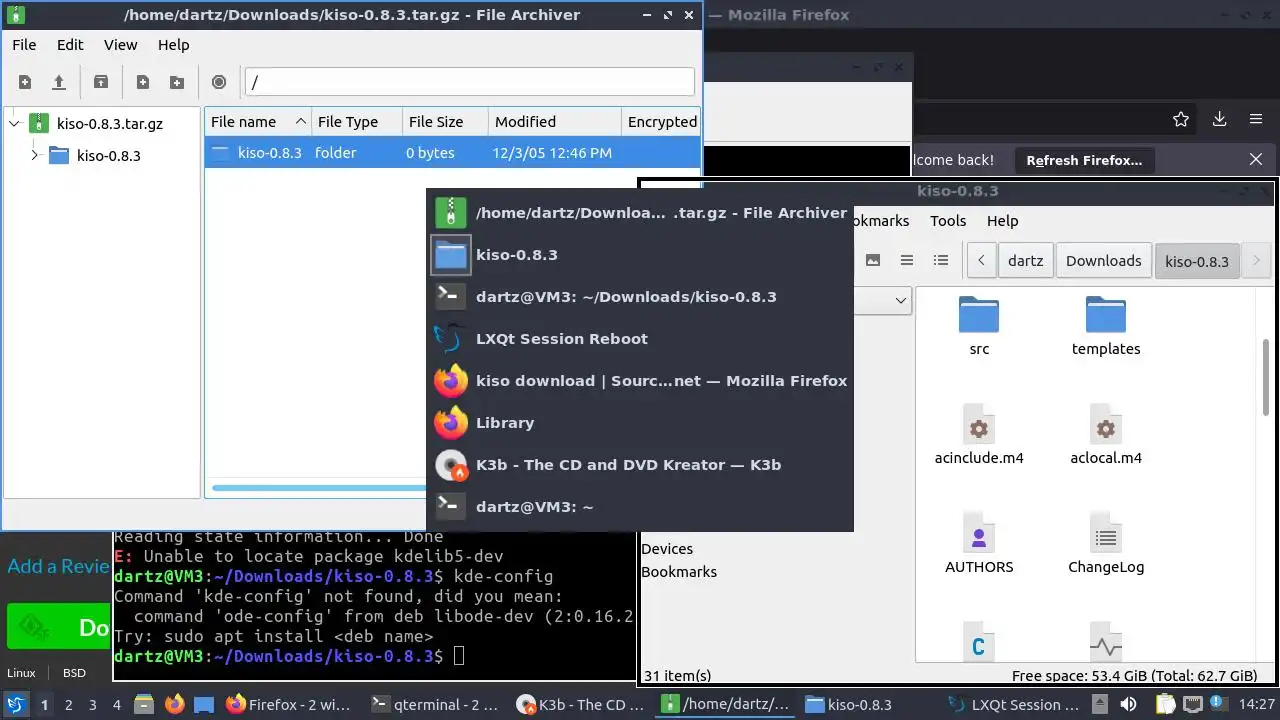Sort by the File Size column header
1280x720 pixels.
(x=445, y=122)
